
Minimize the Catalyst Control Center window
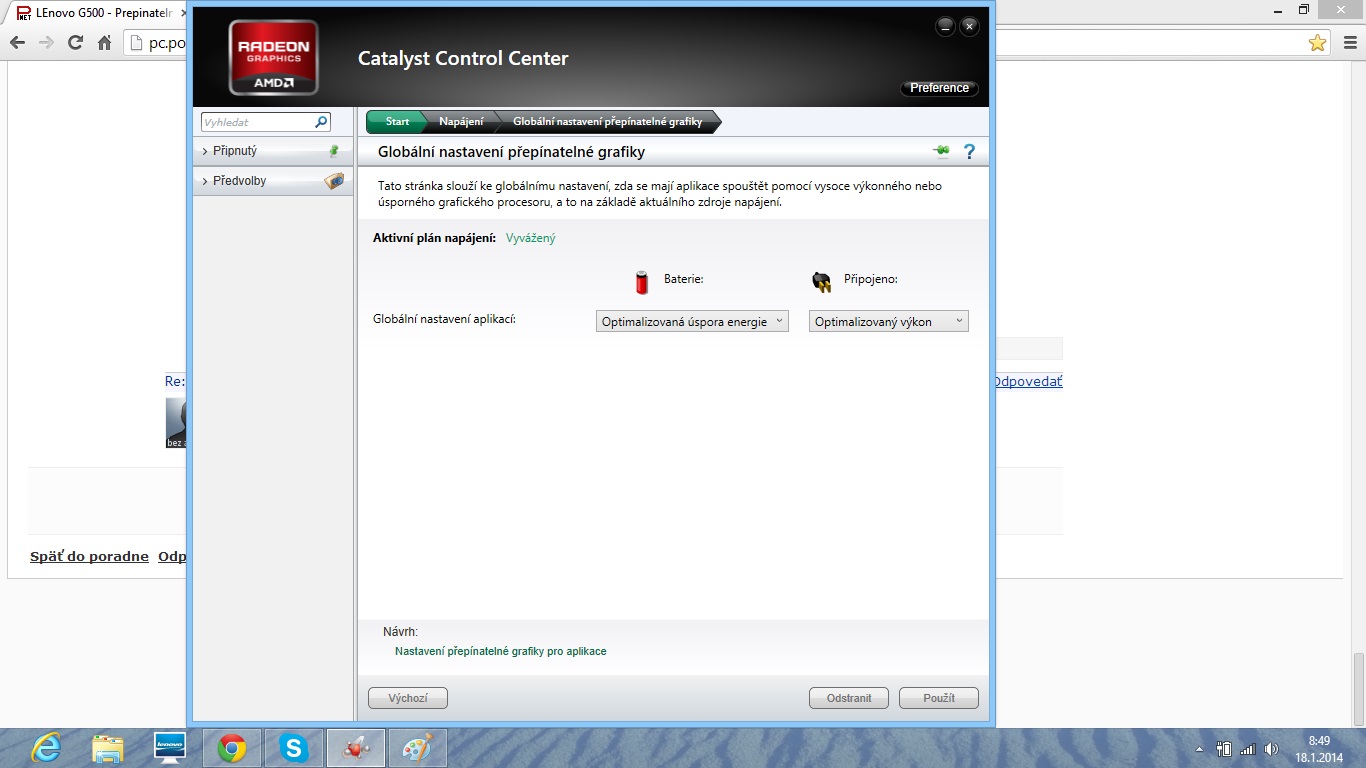tap(945, 27)
